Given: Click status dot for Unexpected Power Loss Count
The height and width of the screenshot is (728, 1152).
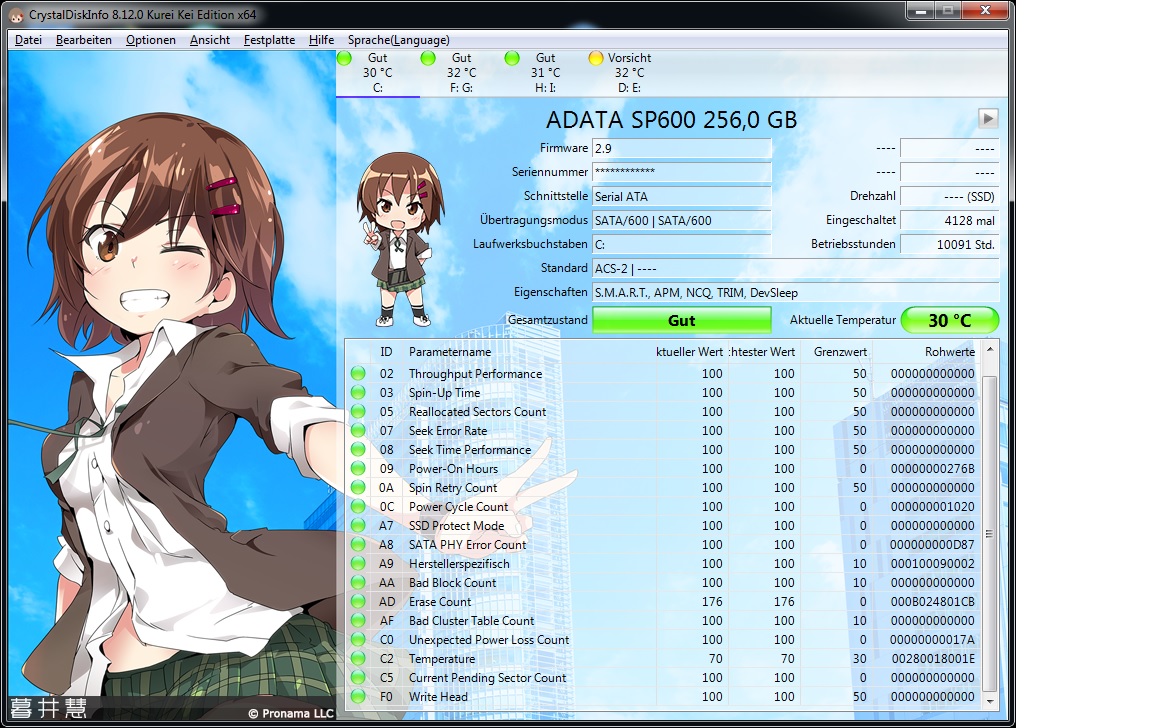Looking at the screenshot, I should pyautogui.click(x=358, y=640).
